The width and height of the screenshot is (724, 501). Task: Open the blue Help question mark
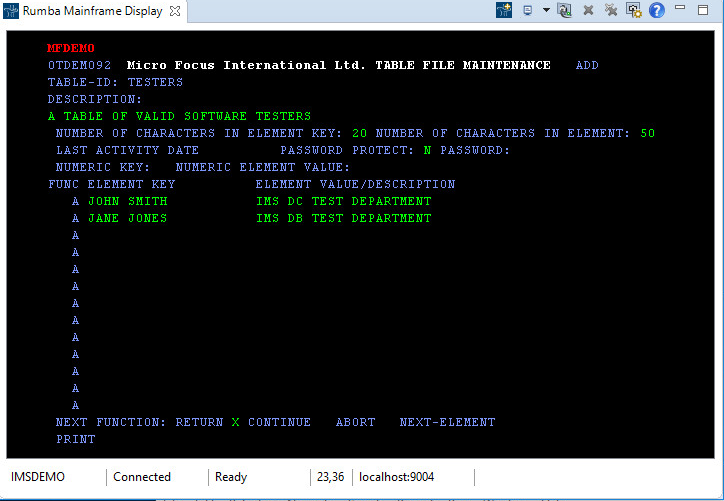(x=657, y=10)
